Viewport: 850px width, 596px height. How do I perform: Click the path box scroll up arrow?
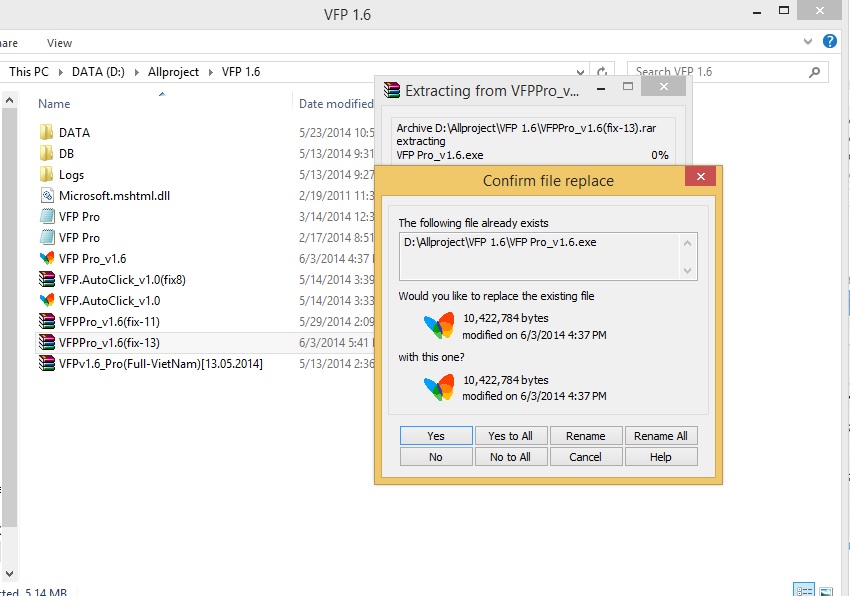click(x=687, y=243)
